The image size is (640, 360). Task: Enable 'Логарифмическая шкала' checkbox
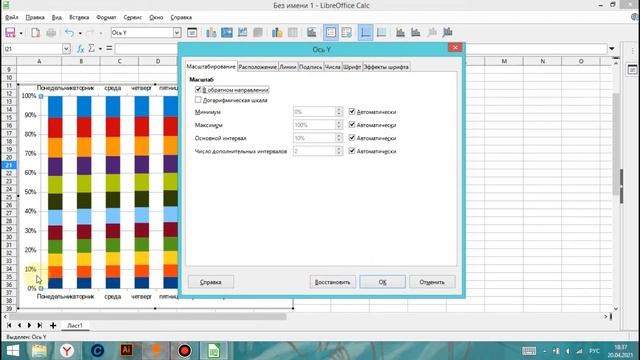(x=198, y=100)
